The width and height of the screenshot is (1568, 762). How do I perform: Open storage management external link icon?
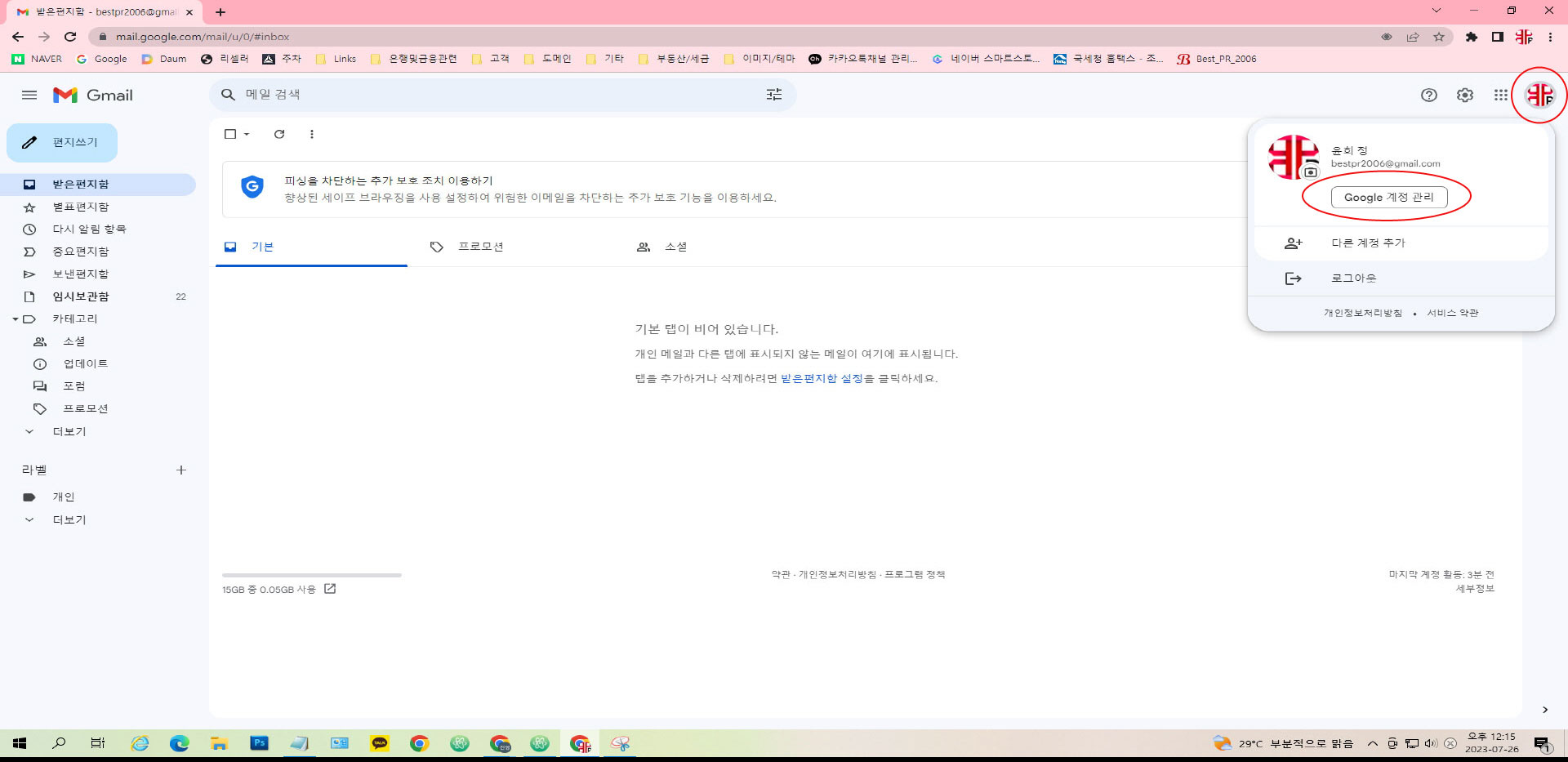(330, 589)
